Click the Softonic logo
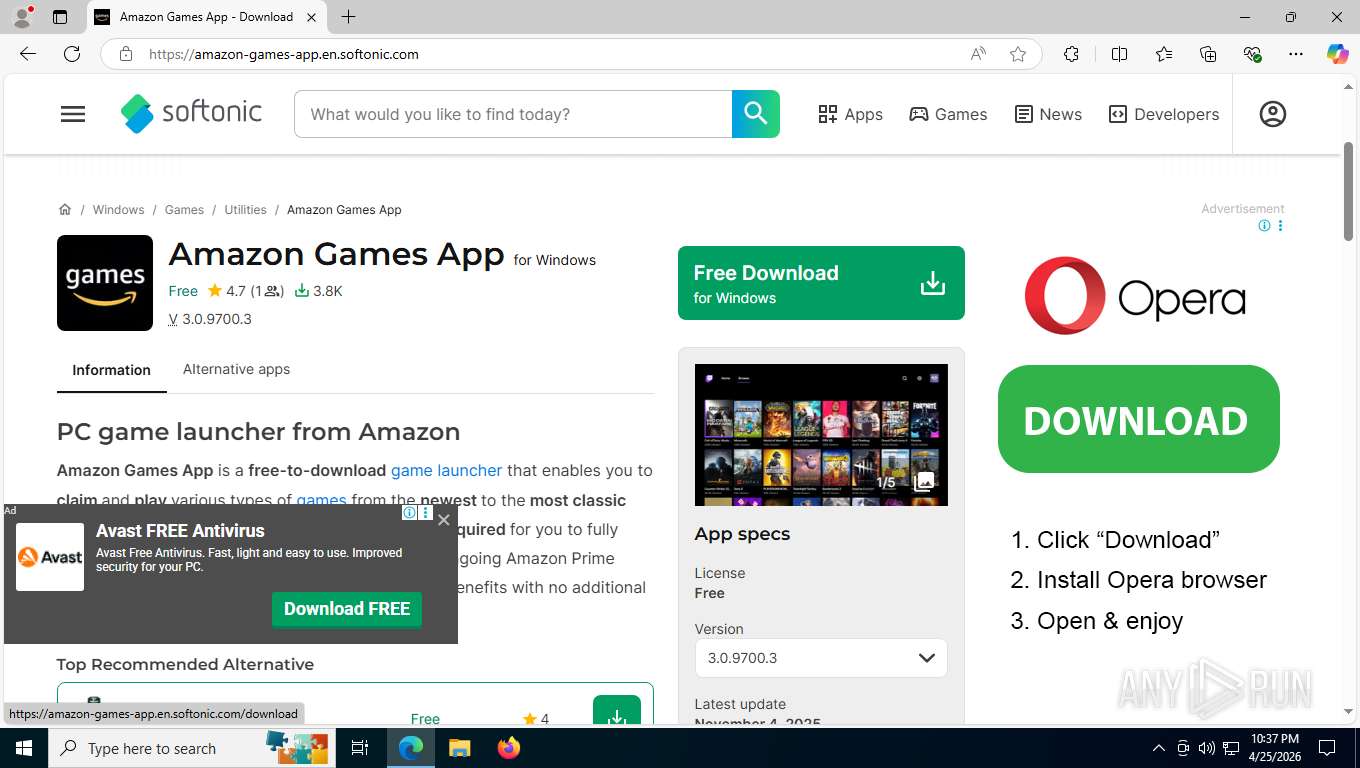 191,113
